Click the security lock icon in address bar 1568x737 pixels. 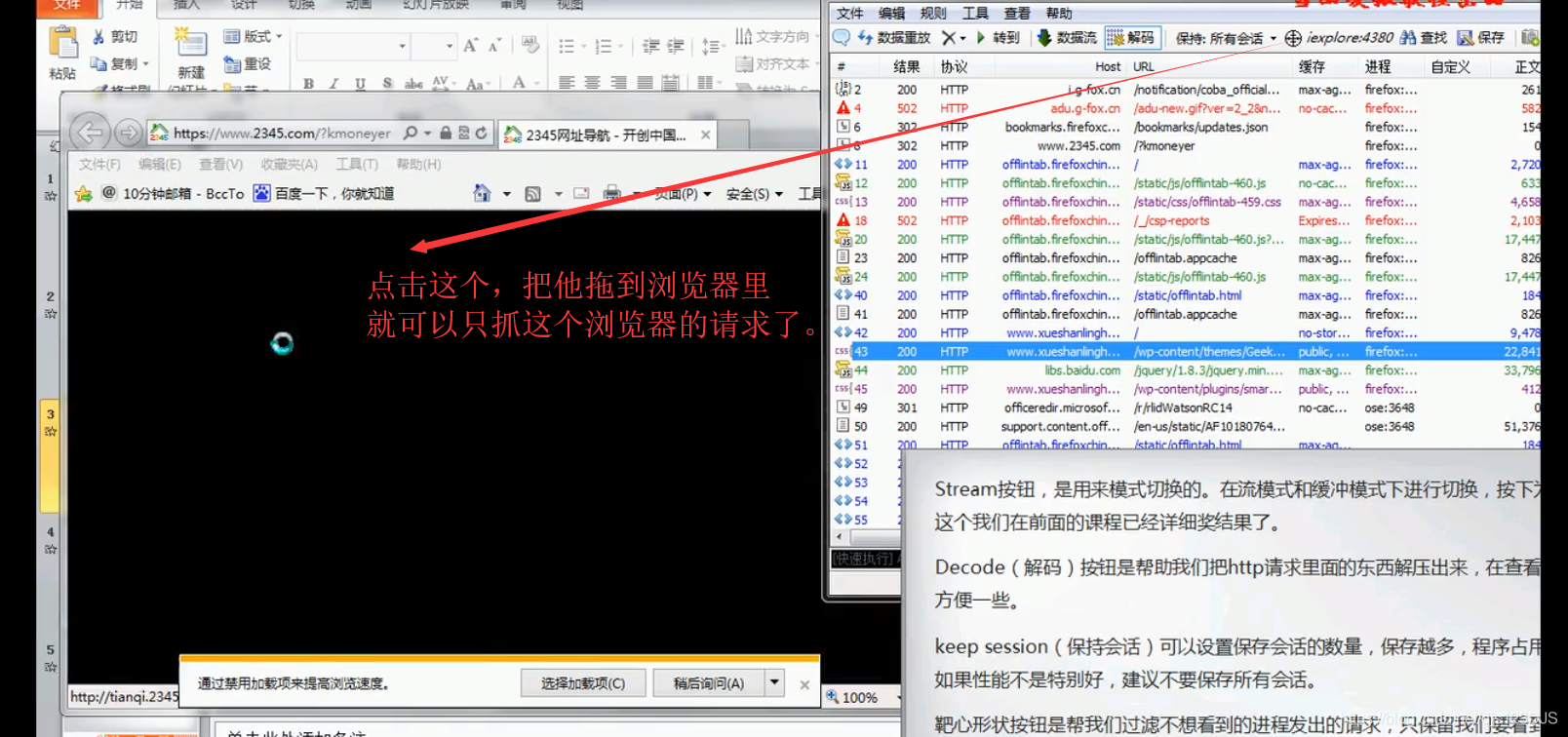[x=446, y=133]
